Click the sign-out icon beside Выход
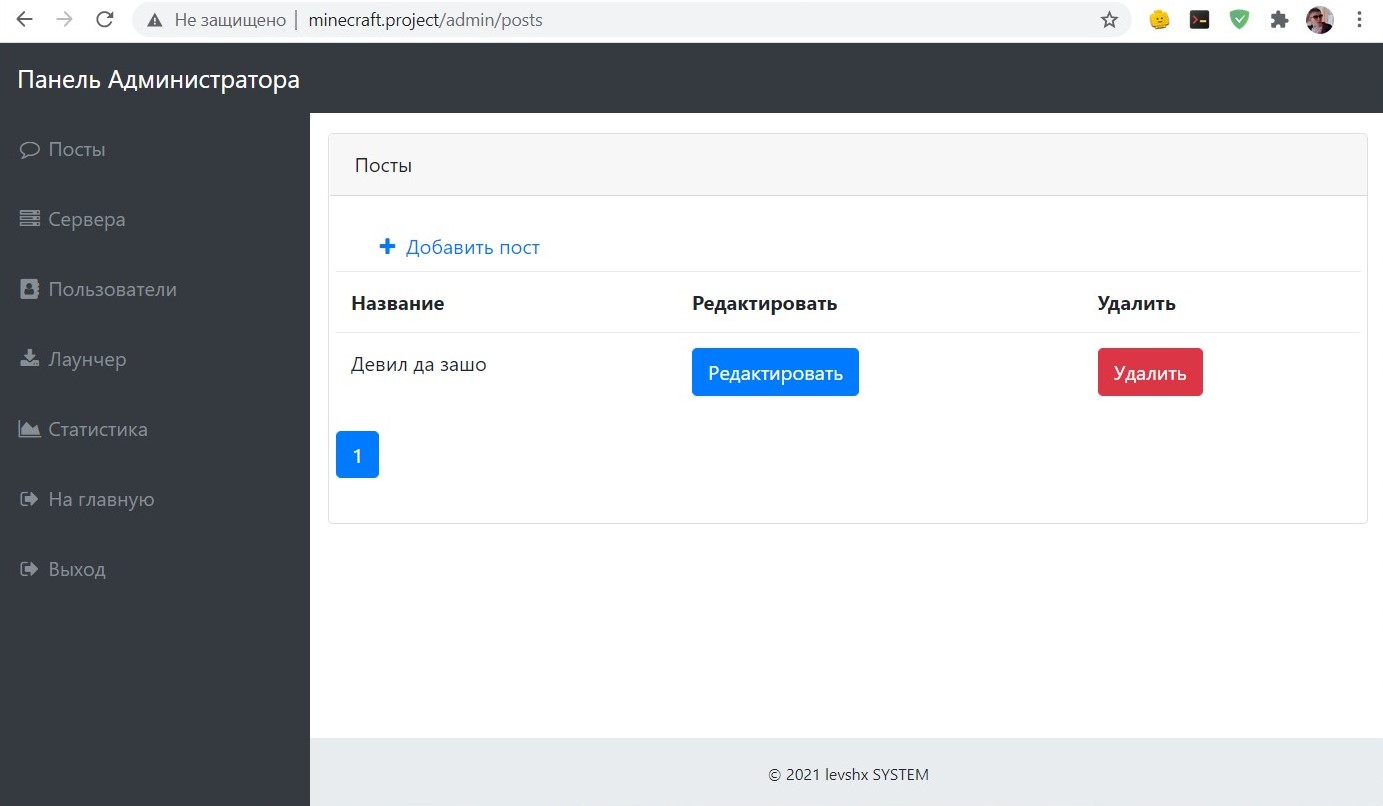 pos(29,569)
